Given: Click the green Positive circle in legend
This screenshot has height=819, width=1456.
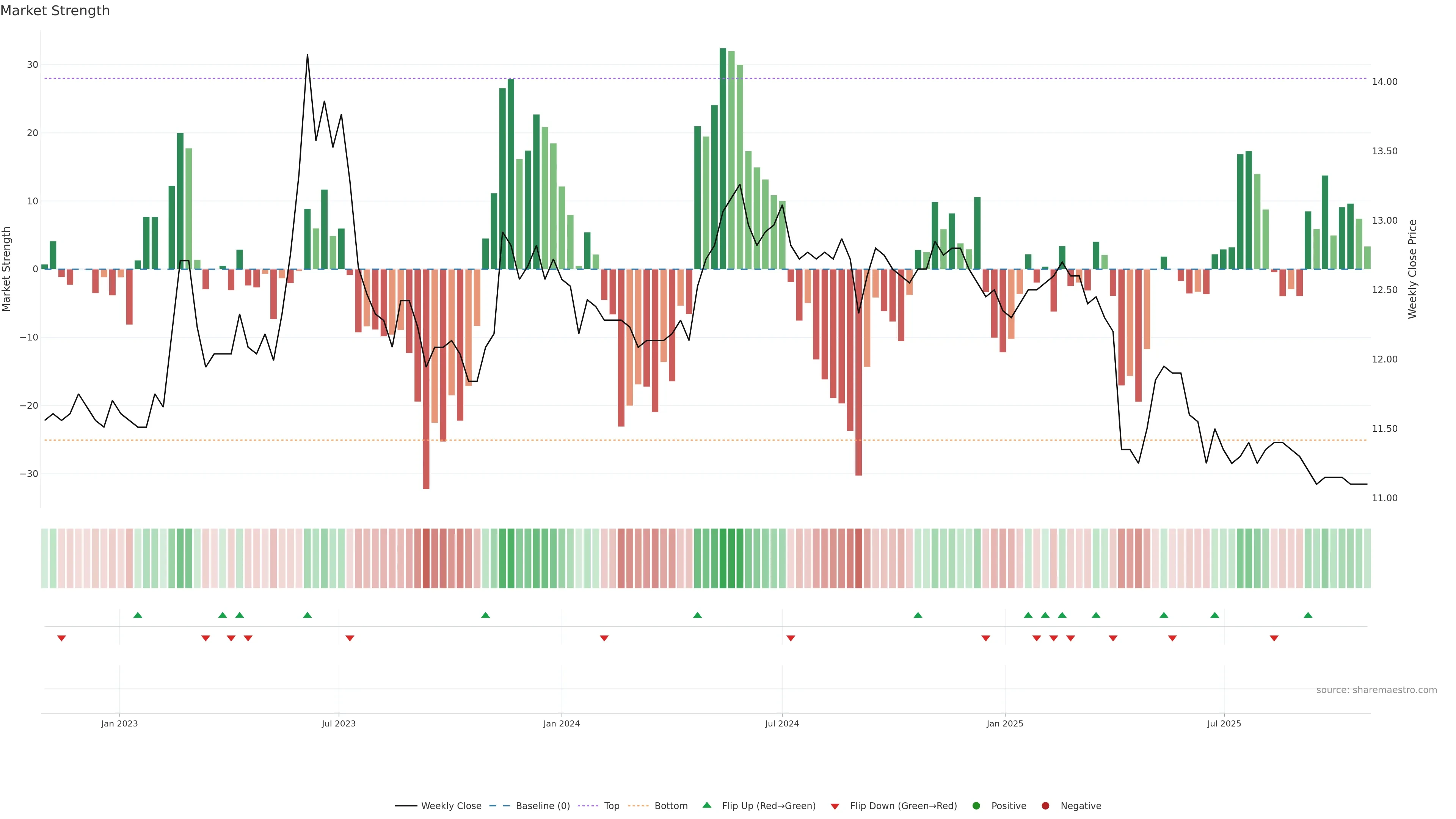Looking at the screenshot, I should 976,805.
